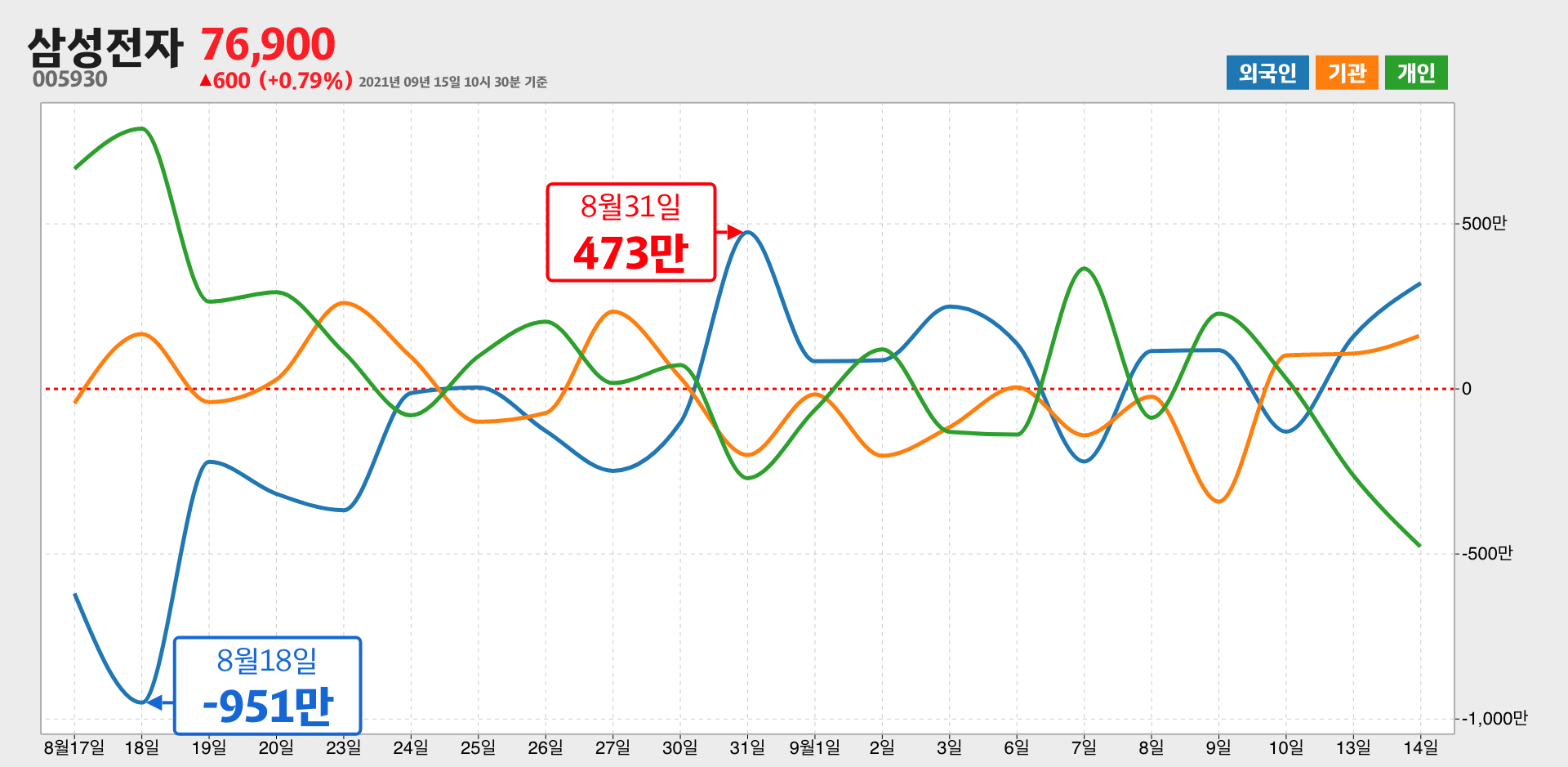This screenshot has width=1568, height=767.
Task: Click the 8일 x-axis label
Action: [1151, 747]
